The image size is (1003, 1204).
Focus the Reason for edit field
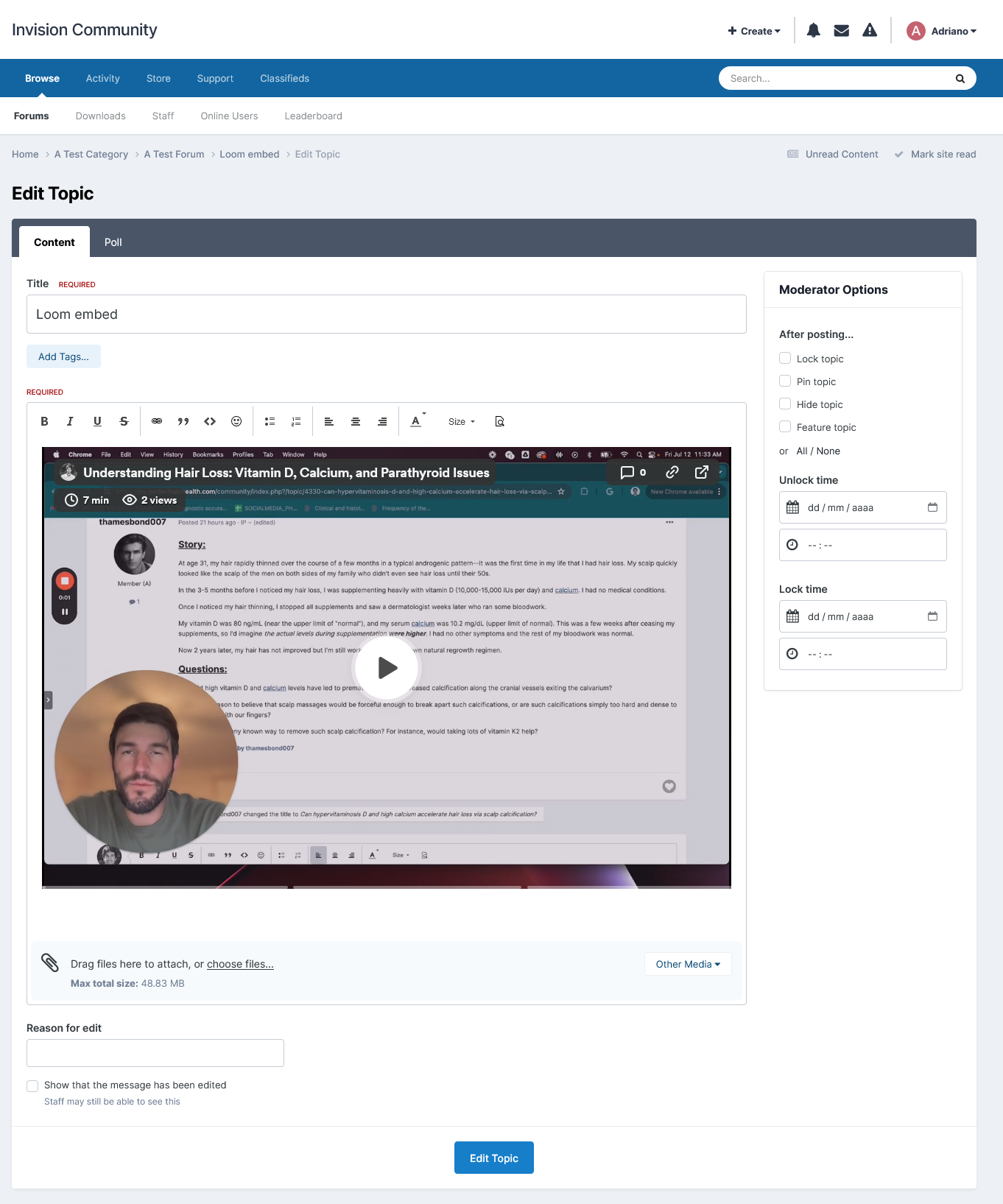pos(155,1053)
